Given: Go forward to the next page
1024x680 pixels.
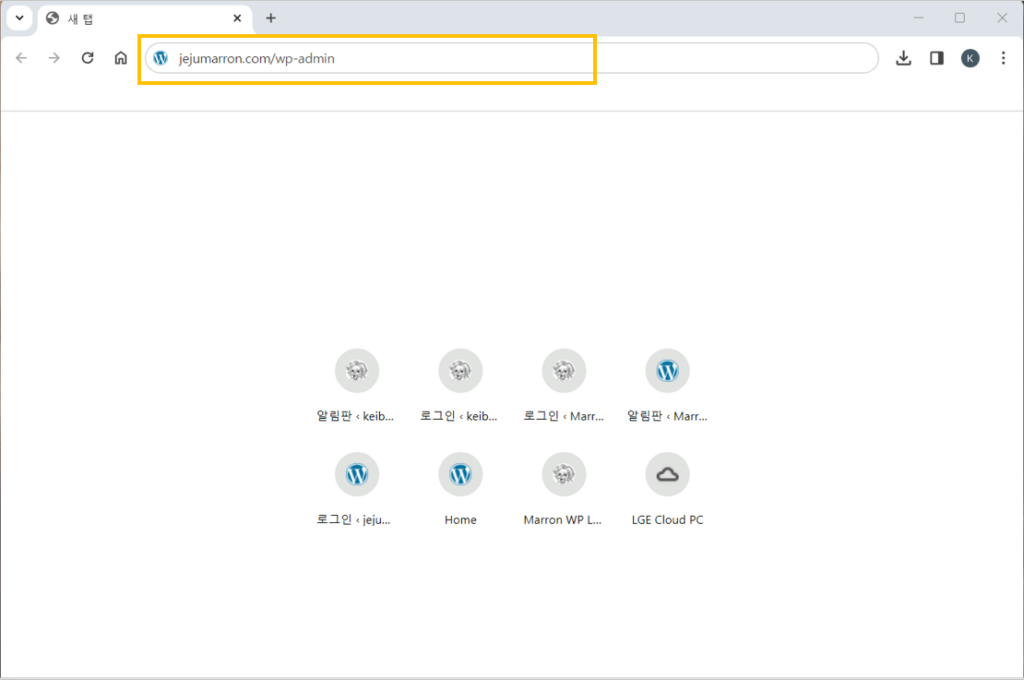Looking at the screenshot, I should pyautogui.click(x=54, y=58).
